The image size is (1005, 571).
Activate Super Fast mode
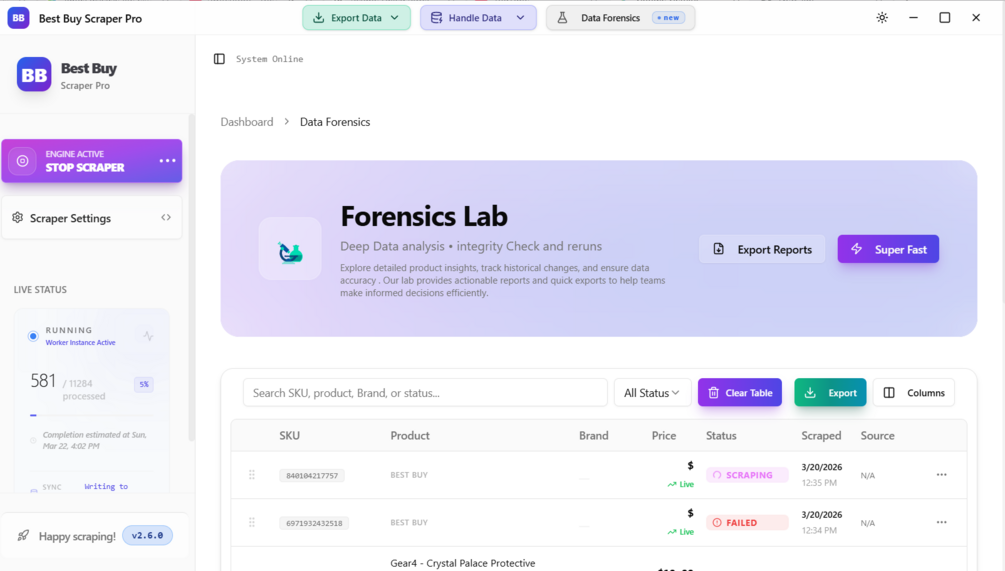888,249
